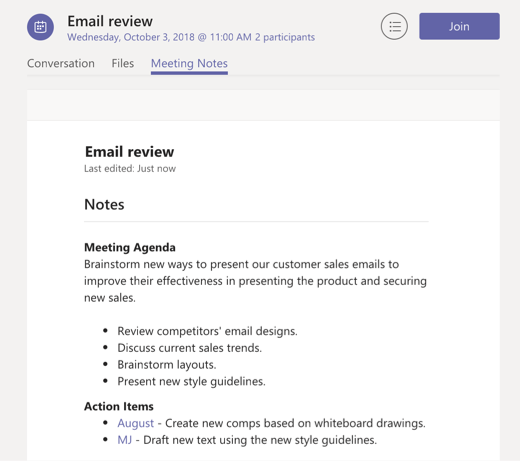
Task: Place cursor in Brainstorm new ways paragraph
Action: coord(255,281)
